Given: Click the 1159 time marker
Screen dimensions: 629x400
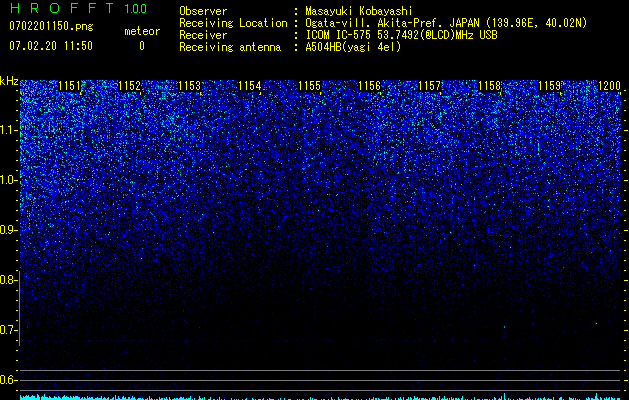Looking at the screenshot, I should (550, 86).
